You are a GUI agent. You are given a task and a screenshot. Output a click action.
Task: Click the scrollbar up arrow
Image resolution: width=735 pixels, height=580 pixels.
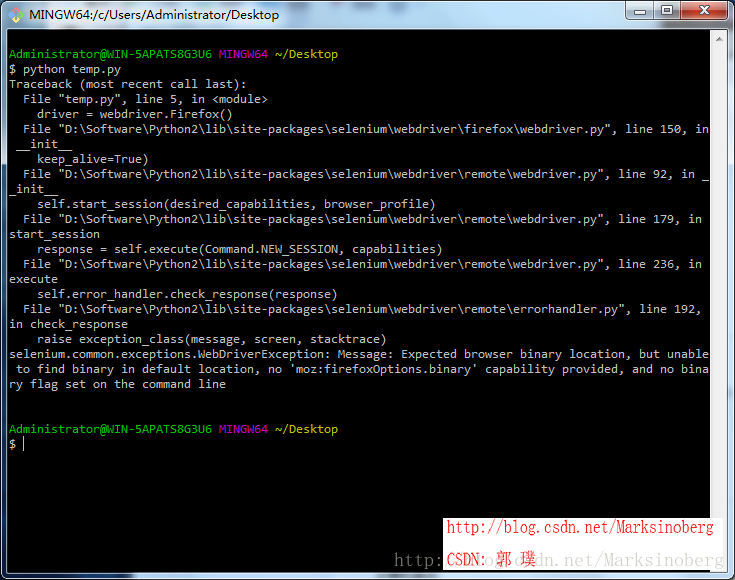(x=719, y=39)
